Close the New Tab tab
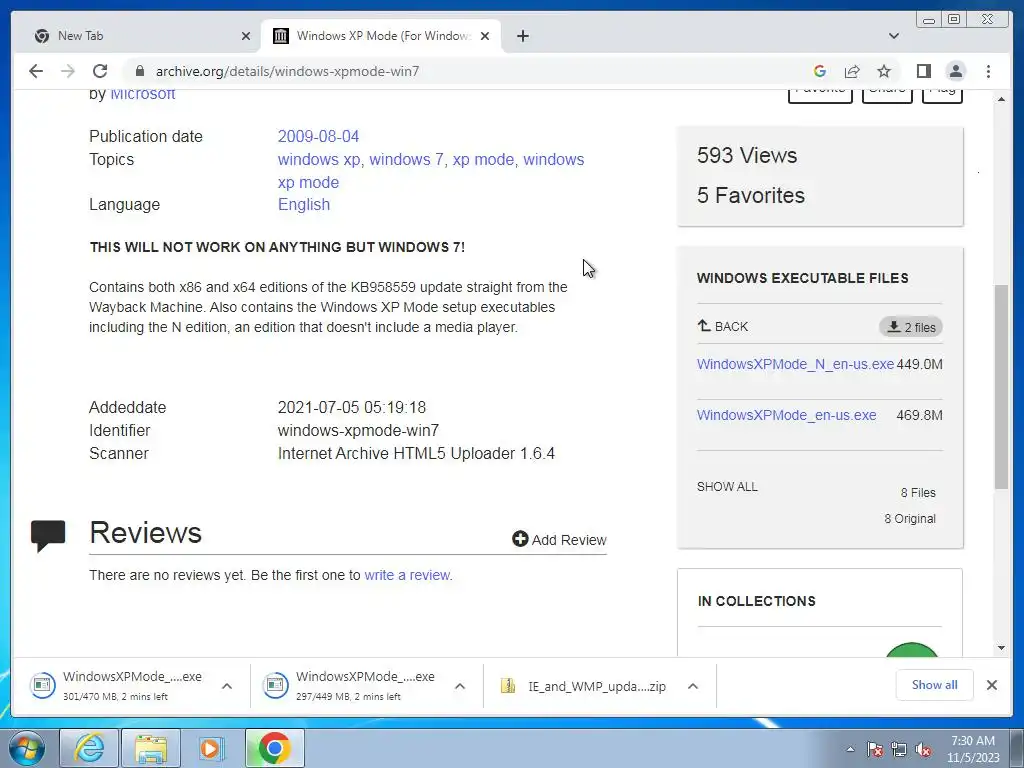Screen dimensions: 1024x768 click(x=246, y=36)
